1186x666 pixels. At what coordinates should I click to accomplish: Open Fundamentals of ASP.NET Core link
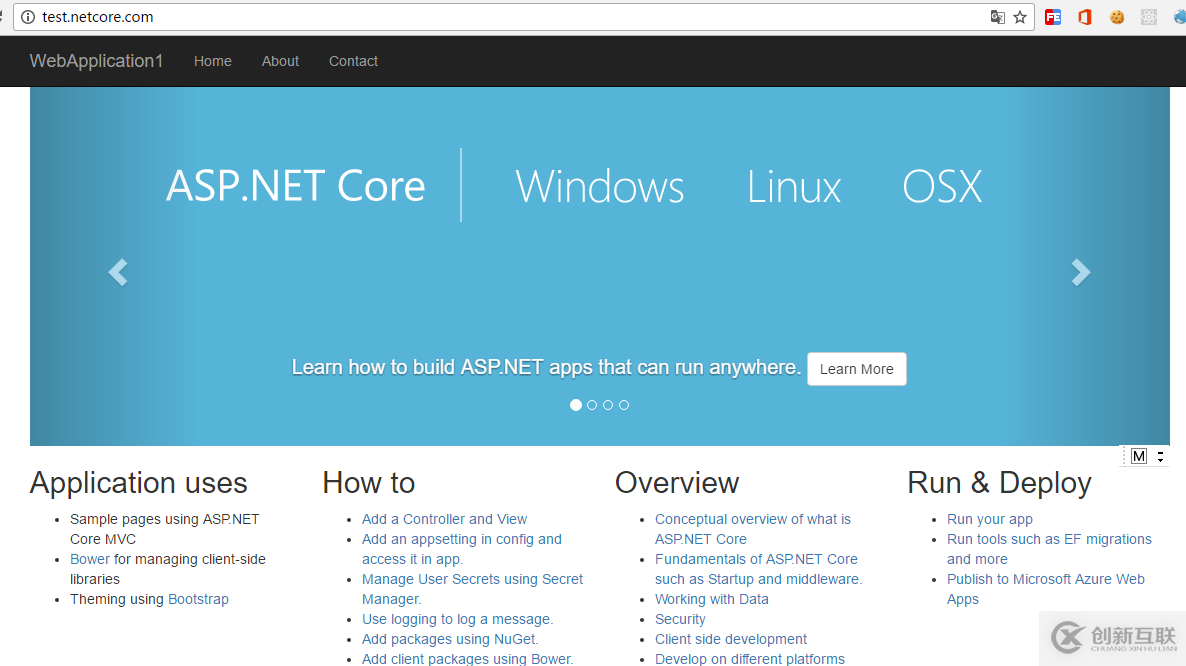[758, 569]
